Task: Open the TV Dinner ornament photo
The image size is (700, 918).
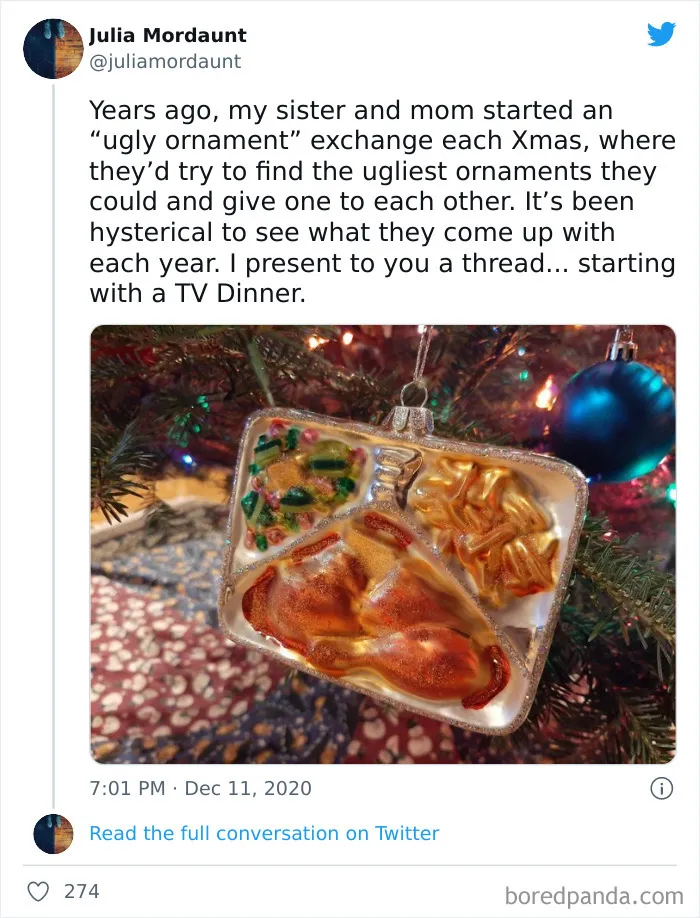Action: pos(383,544)
